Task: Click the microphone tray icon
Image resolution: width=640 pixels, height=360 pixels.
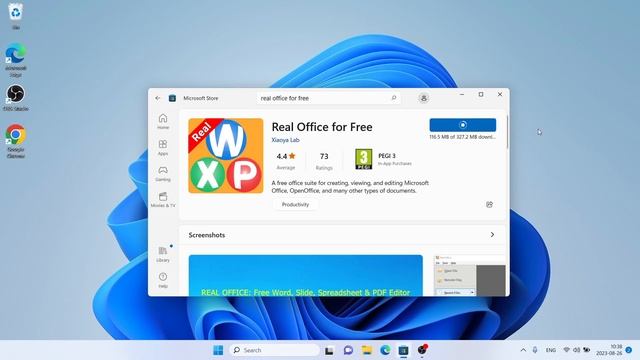Action: [535, 350]
